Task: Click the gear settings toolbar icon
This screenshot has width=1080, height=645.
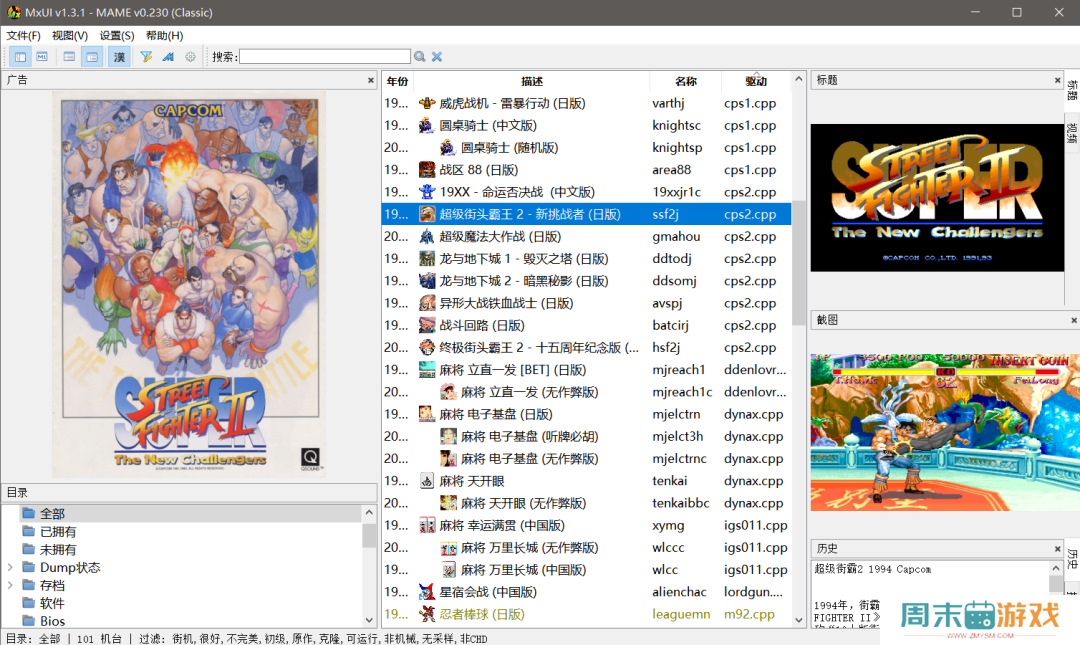Action: [x=190, y=57]
